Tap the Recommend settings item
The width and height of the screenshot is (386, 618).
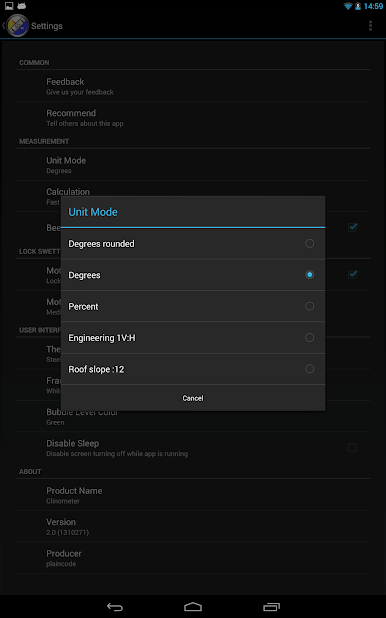tap(193, 117)
